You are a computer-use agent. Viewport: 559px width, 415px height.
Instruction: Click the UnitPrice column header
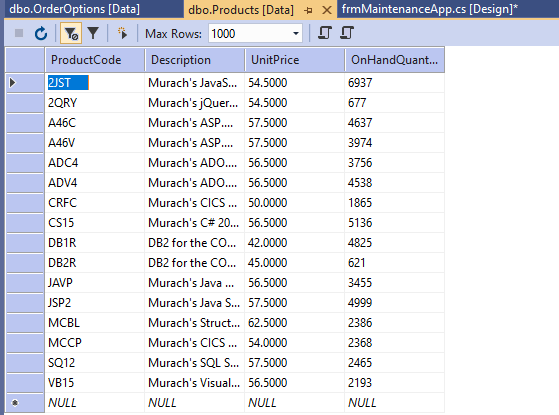click(295, 60)
